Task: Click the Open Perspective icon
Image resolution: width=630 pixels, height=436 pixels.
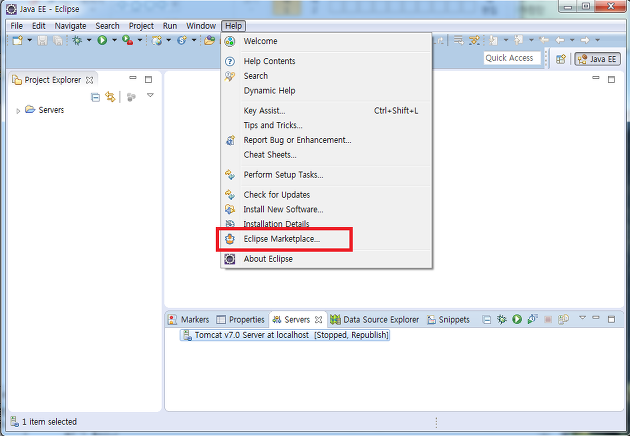Action: (x=561, y=59)
